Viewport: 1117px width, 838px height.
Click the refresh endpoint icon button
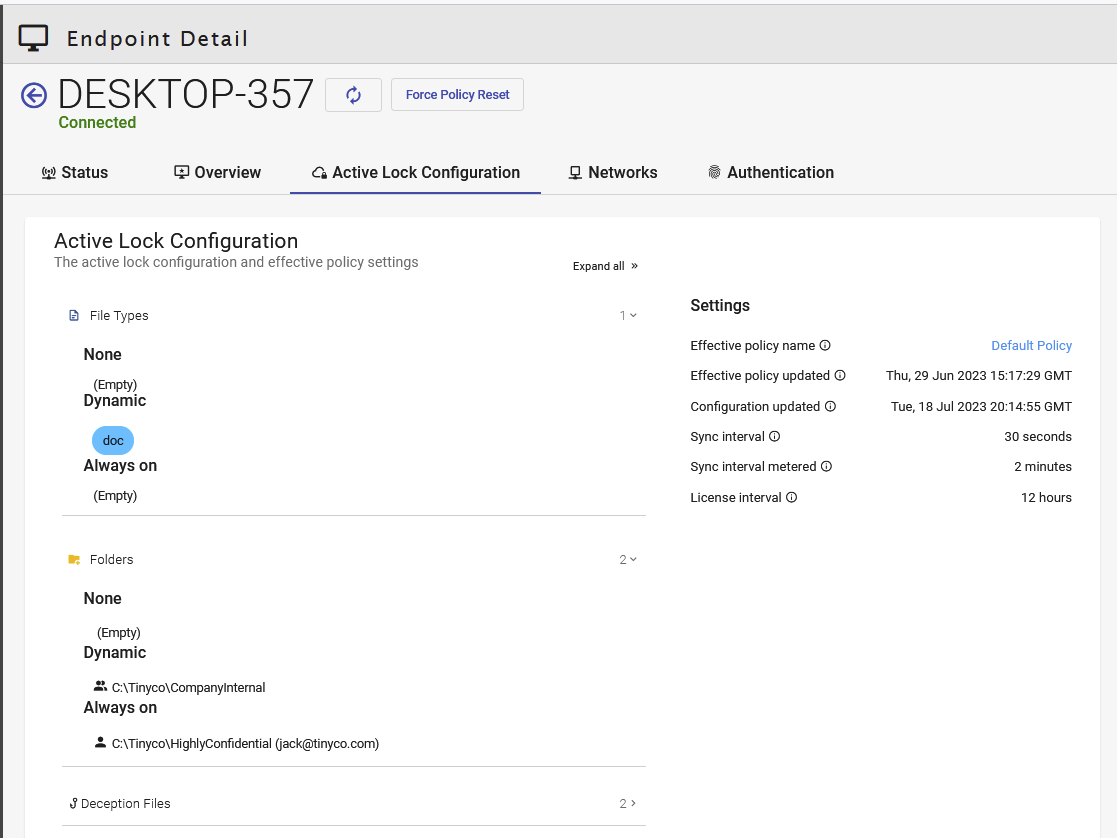(x=353, y=95)
